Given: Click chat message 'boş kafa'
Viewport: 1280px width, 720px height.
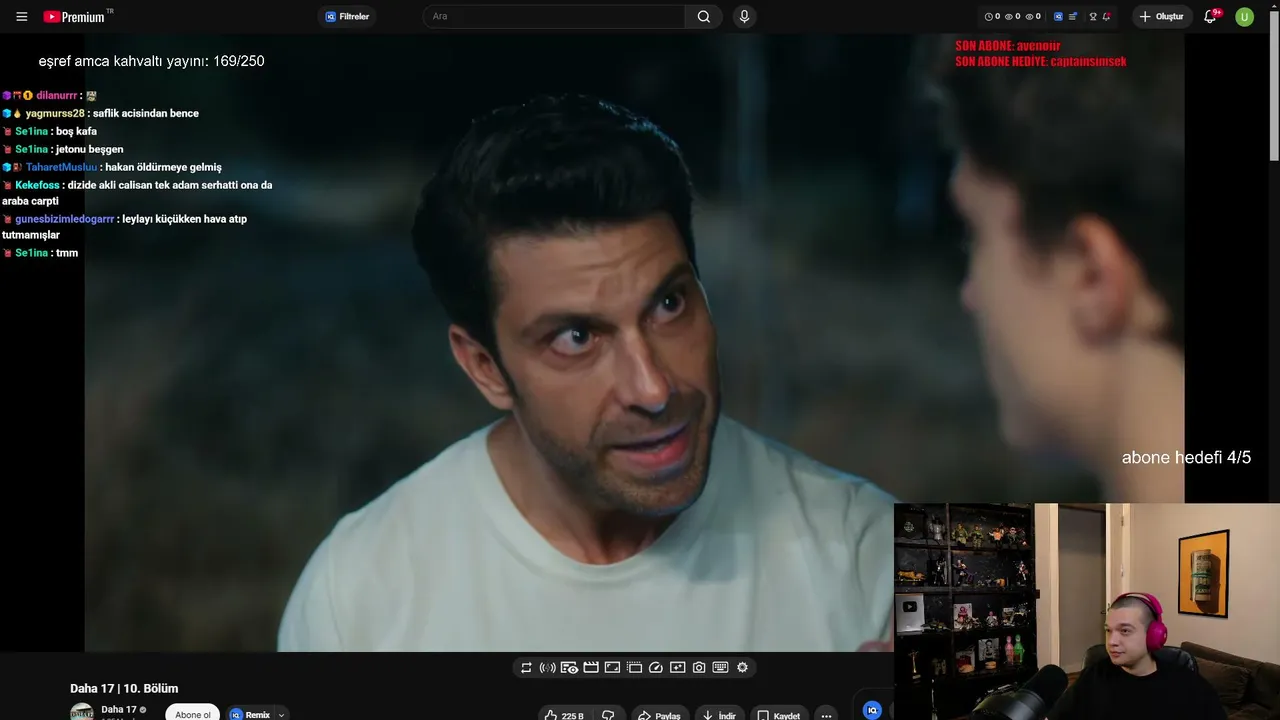Looking at the screenshot, I should point(76,131).
